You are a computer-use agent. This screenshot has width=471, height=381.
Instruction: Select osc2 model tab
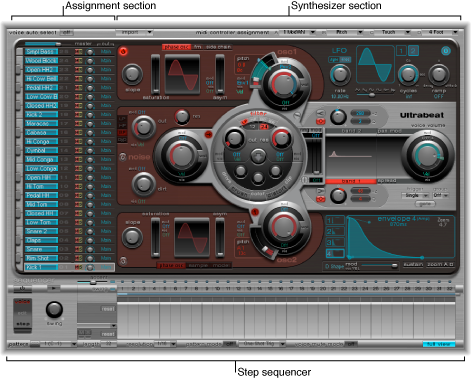pyautogui.click(x=221, y=265)
